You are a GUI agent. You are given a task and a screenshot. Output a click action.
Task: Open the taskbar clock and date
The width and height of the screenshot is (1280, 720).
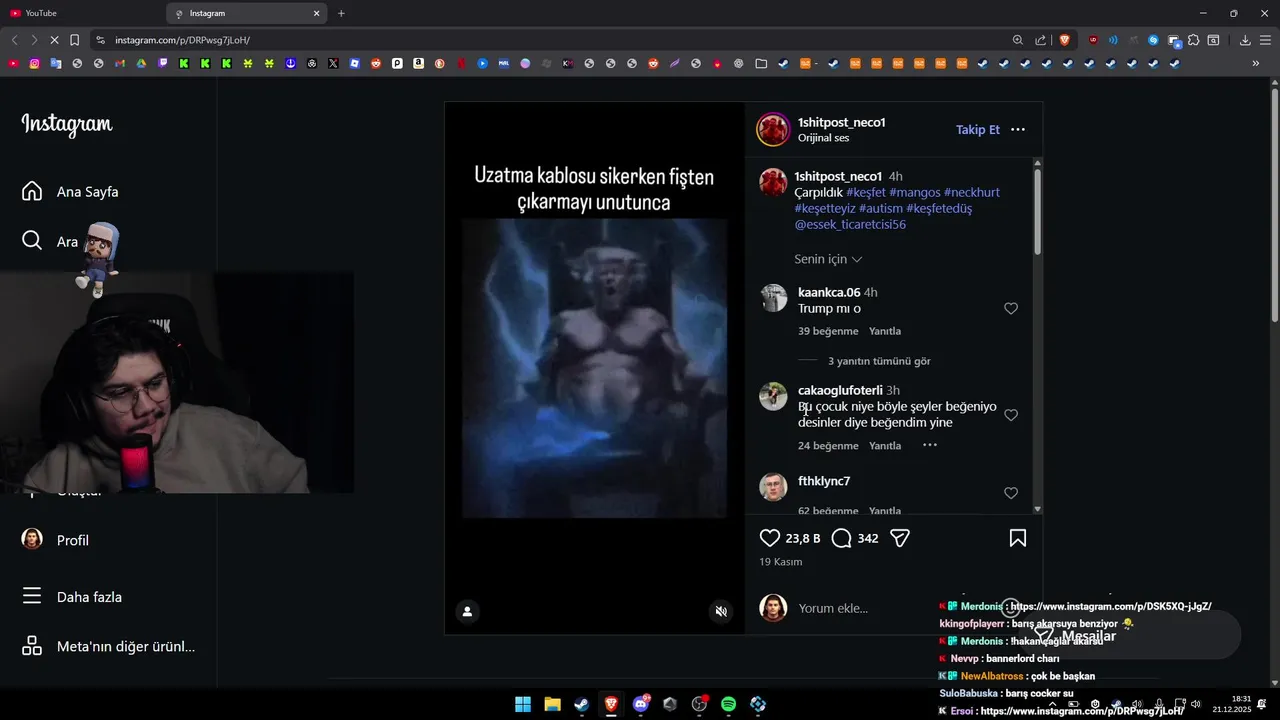click(x=1232, y=704)
